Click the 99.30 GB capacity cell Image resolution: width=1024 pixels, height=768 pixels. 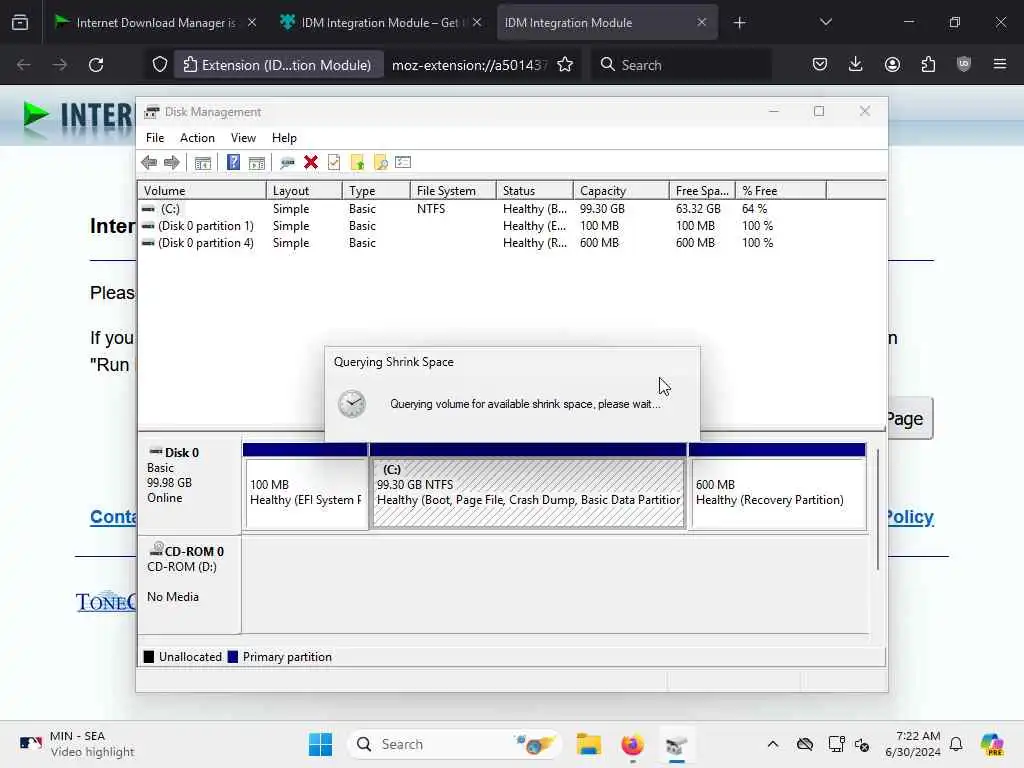pos(602,209)
